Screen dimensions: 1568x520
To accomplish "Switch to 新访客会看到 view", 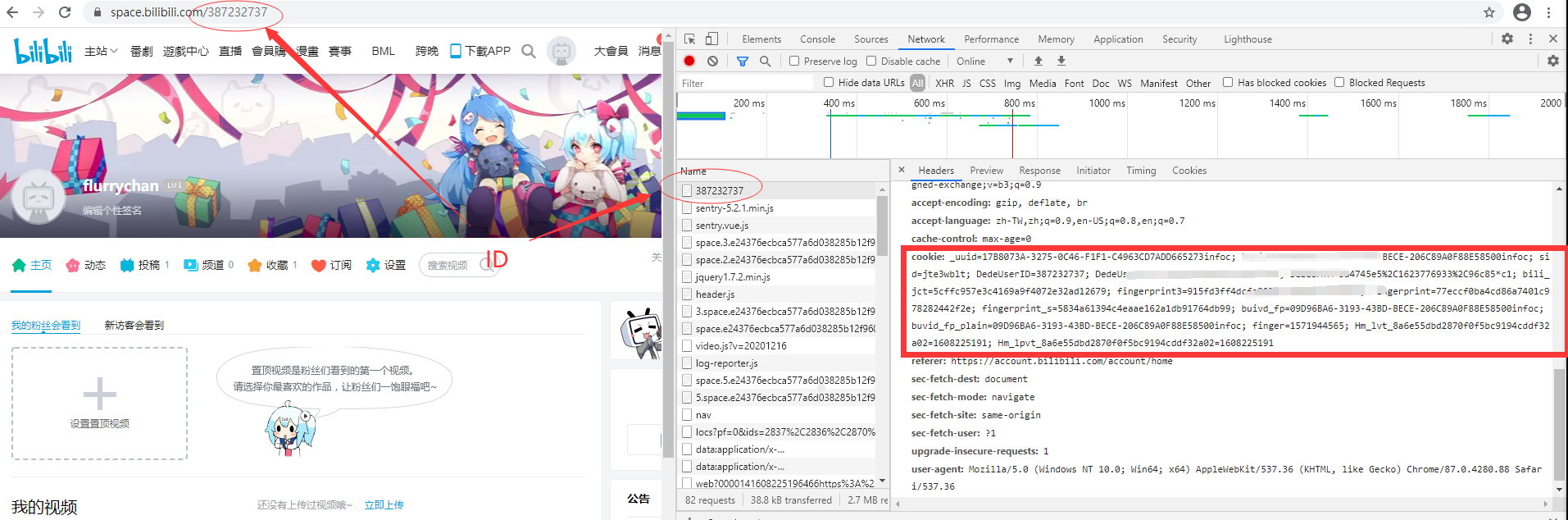I will click(x=134, y=325).
